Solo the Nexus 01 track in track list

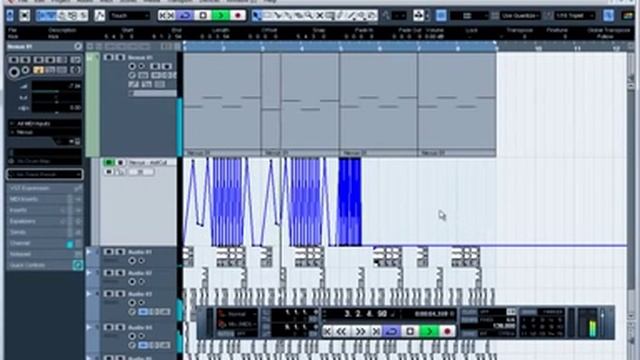click(120, 58)
